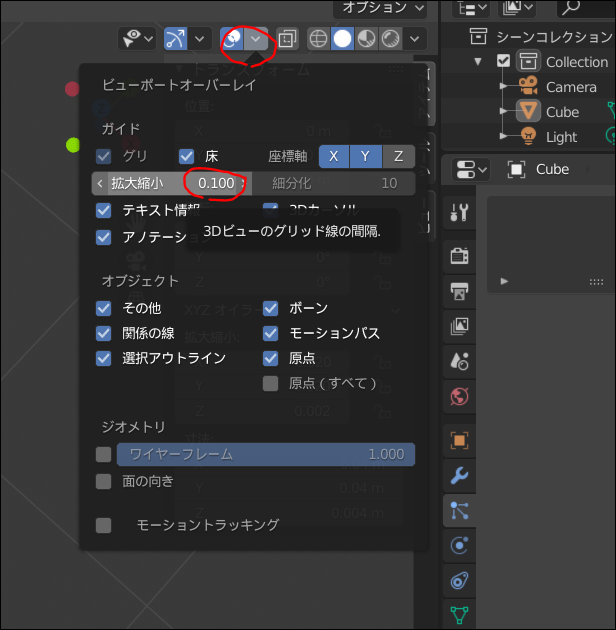Enable the モーショントラッキング checkbox
The width and height of the screenshot is (616, 630).
104,525
